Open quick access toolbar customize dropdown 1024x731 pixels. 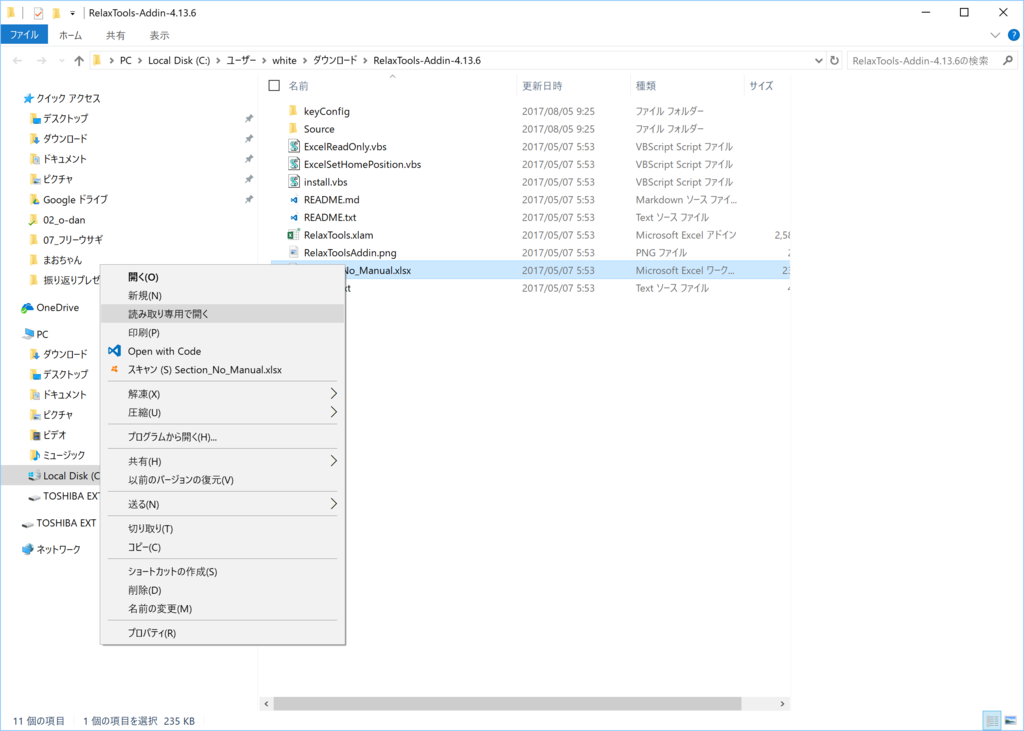(x=72, y=13)
